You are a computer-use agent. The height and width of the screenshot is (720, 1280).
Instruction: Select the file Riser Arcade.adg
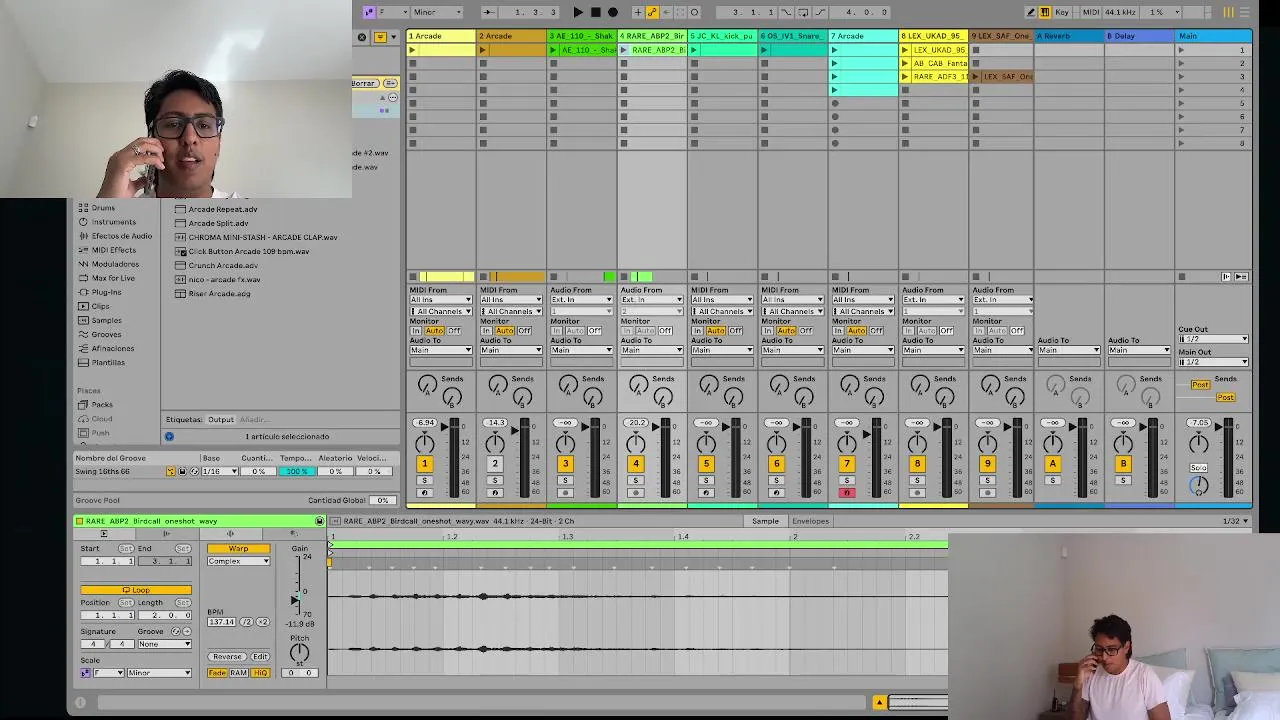pyautogui.click(x=219, y=293)
